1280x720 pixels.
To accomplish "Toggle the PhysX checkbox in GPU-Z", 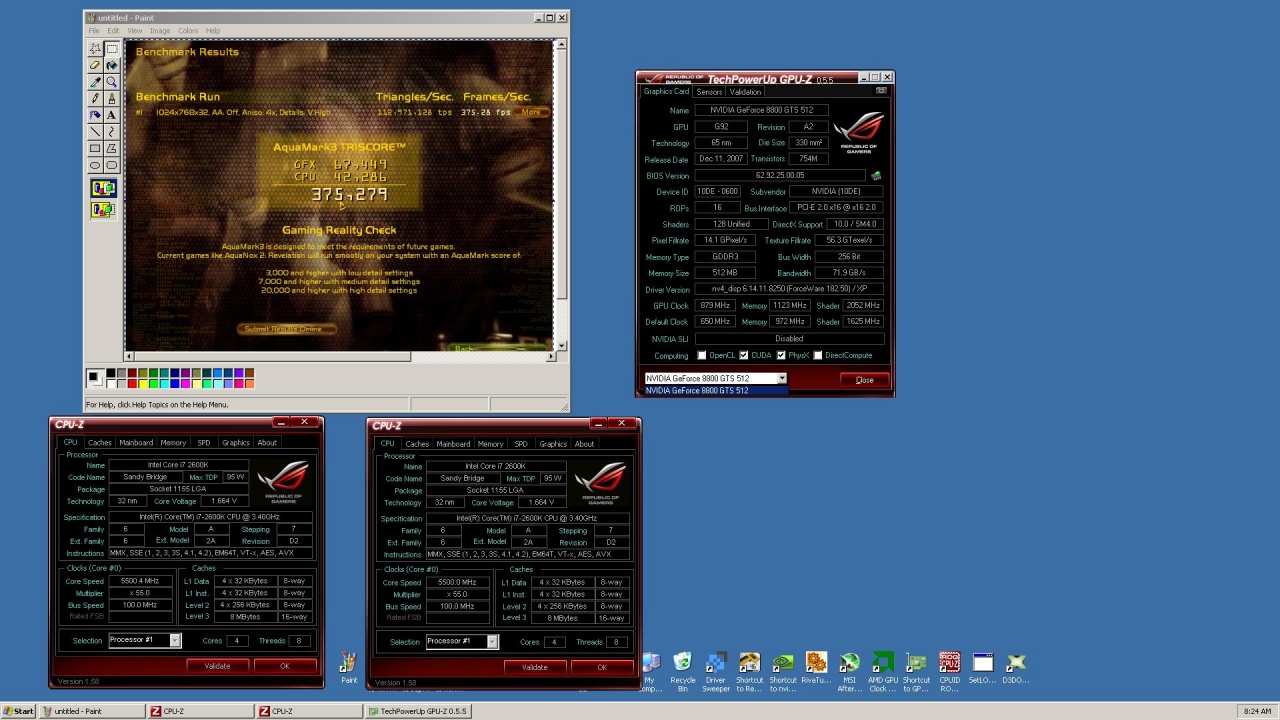I will click(781, 355).
